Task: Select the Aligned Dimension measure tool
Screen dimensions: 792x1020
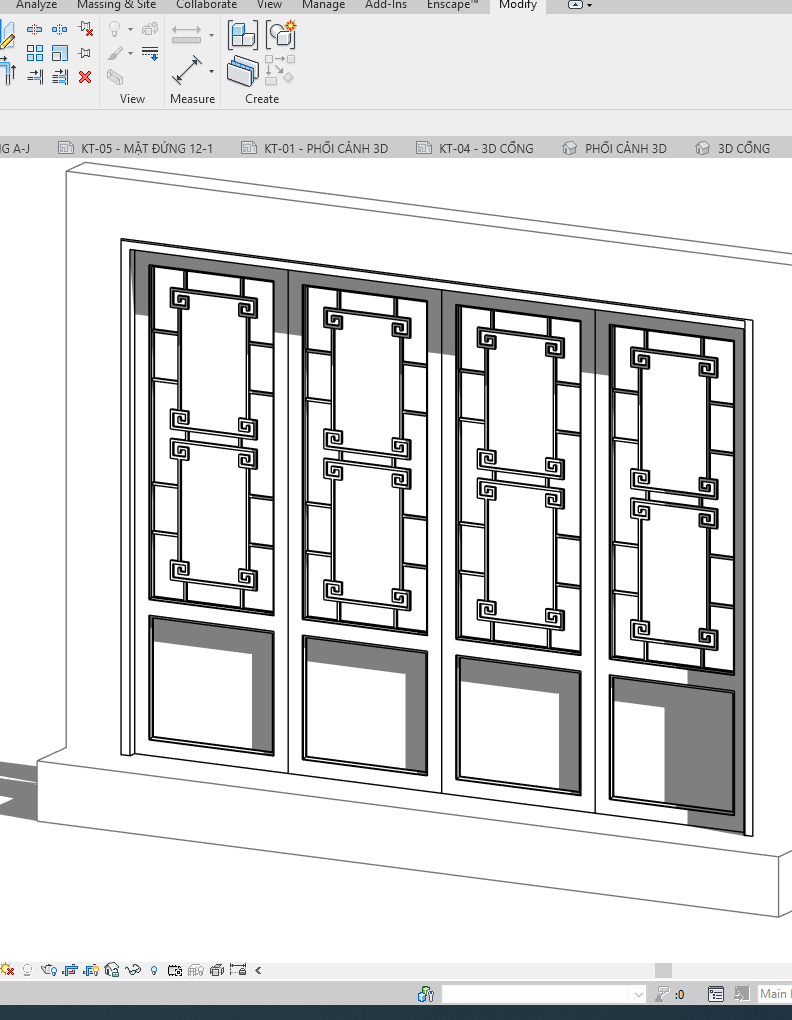Action: (x=187, y=72)
